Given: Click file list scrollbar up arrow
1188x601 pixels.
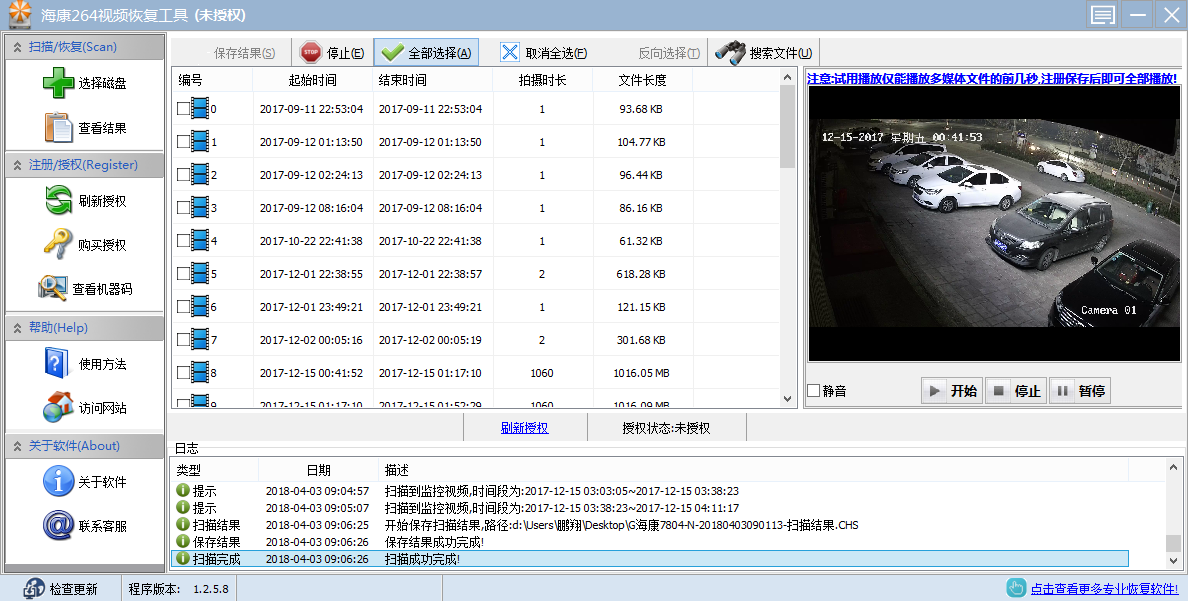Looking at the screenshot, I should 787,77.
